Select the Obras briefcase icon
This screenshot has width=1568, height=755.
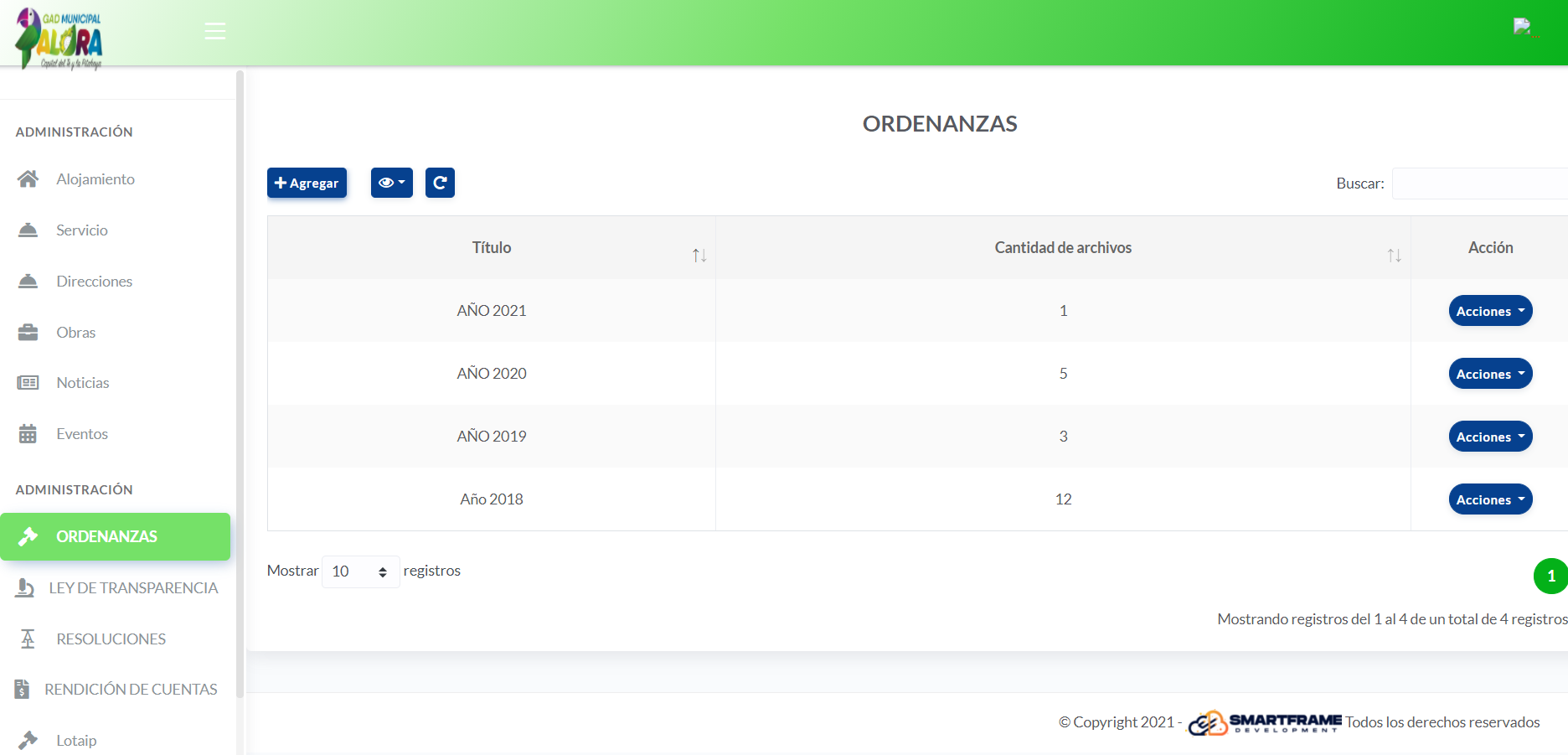[28, 331]
